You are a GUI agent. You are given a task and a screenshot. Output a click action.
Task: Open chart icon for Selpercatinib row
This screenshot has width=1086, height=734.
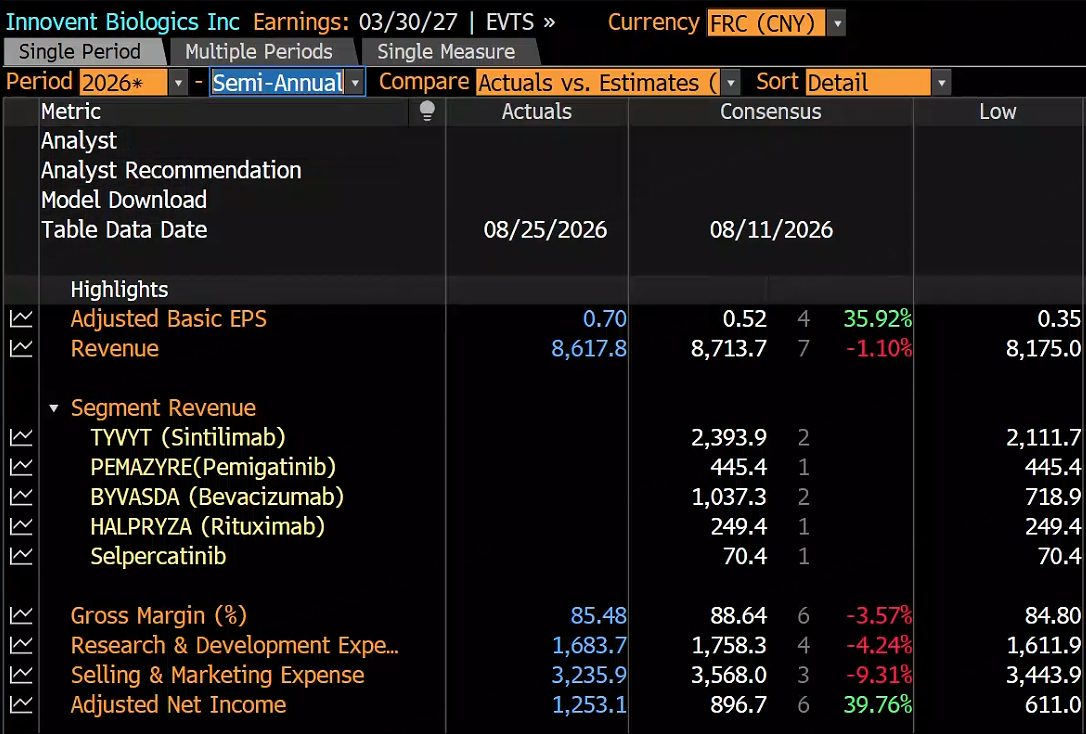21,557
